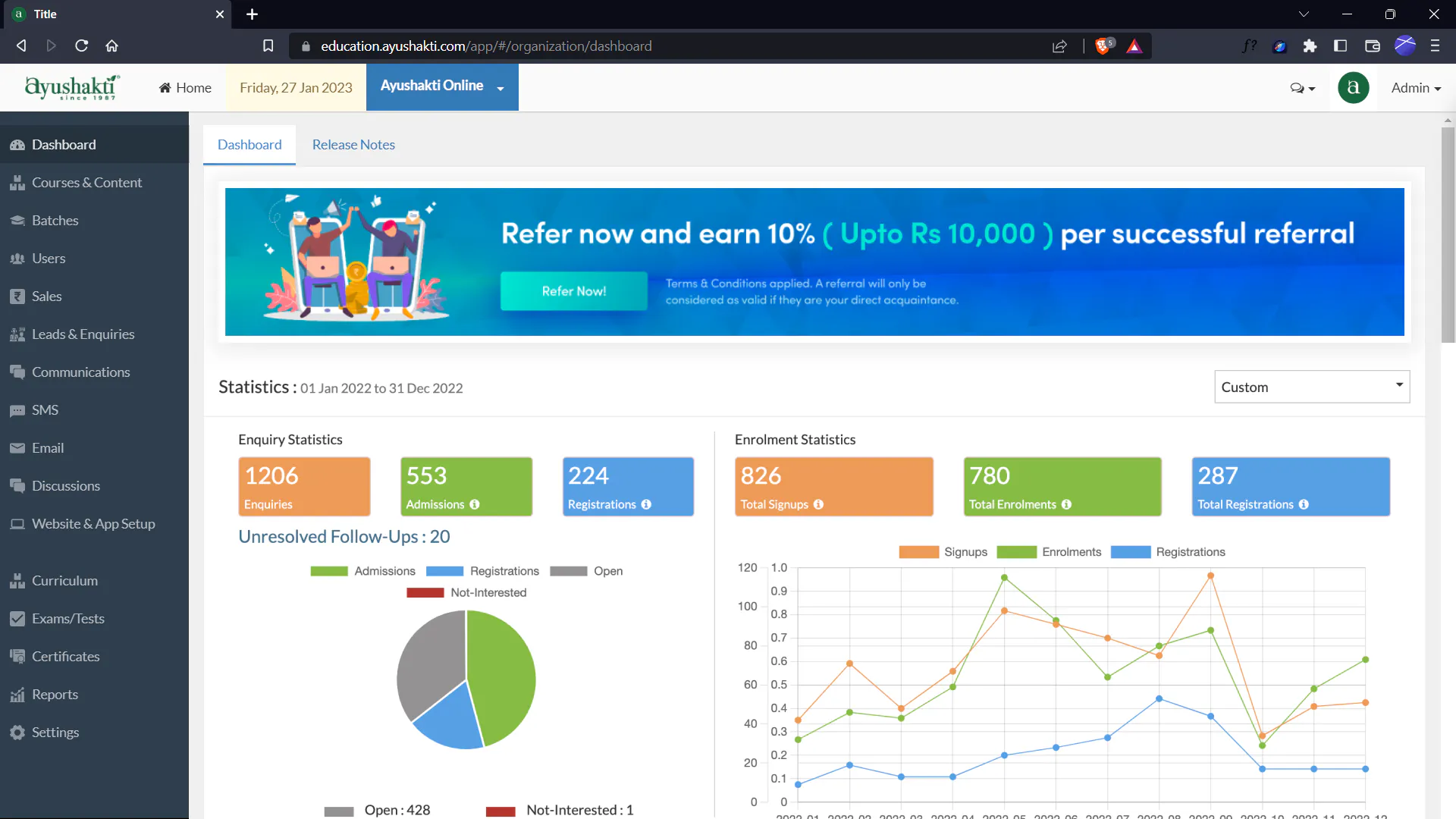The width and height of the screenshot is (1456, 819).
Task: Click the Dashboard sidebar icon
Action: pyautogui.click(x=17, y=145)
